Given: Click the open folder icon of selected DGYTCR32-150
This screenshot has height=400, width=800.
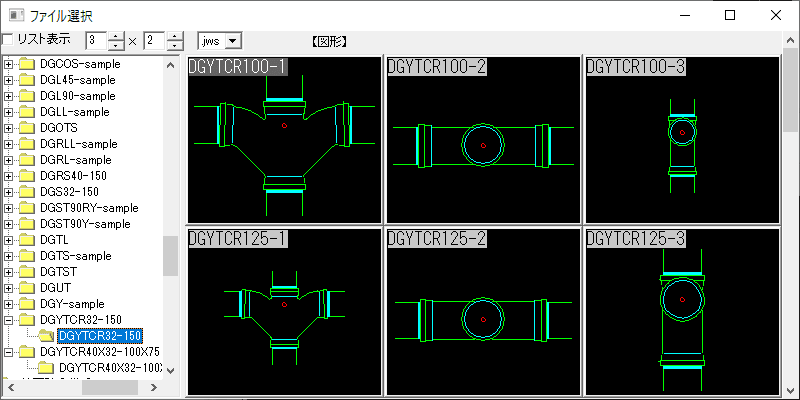Looking at the screenshot, I should [x=46, y=336].
